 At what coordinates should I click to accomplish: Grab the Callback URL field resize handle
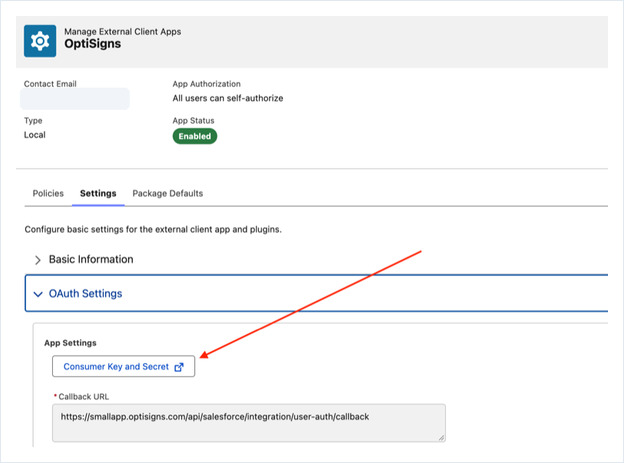pyautogui.click(x=441, y=438)
